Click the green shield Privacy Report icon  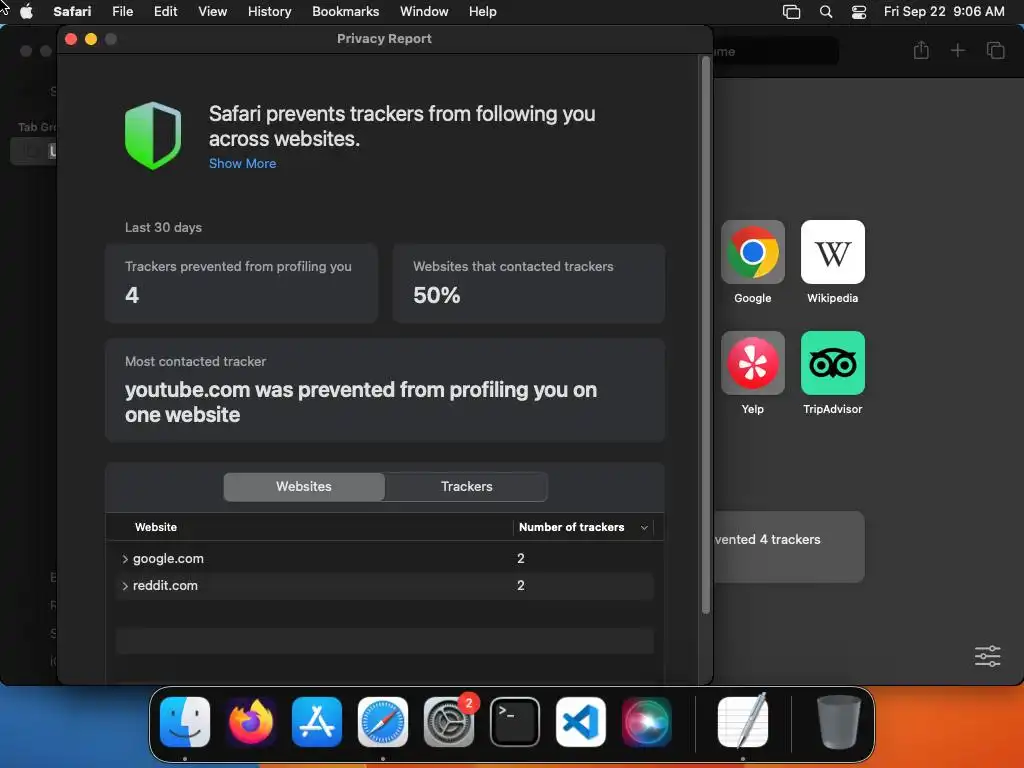pos(153,136)
